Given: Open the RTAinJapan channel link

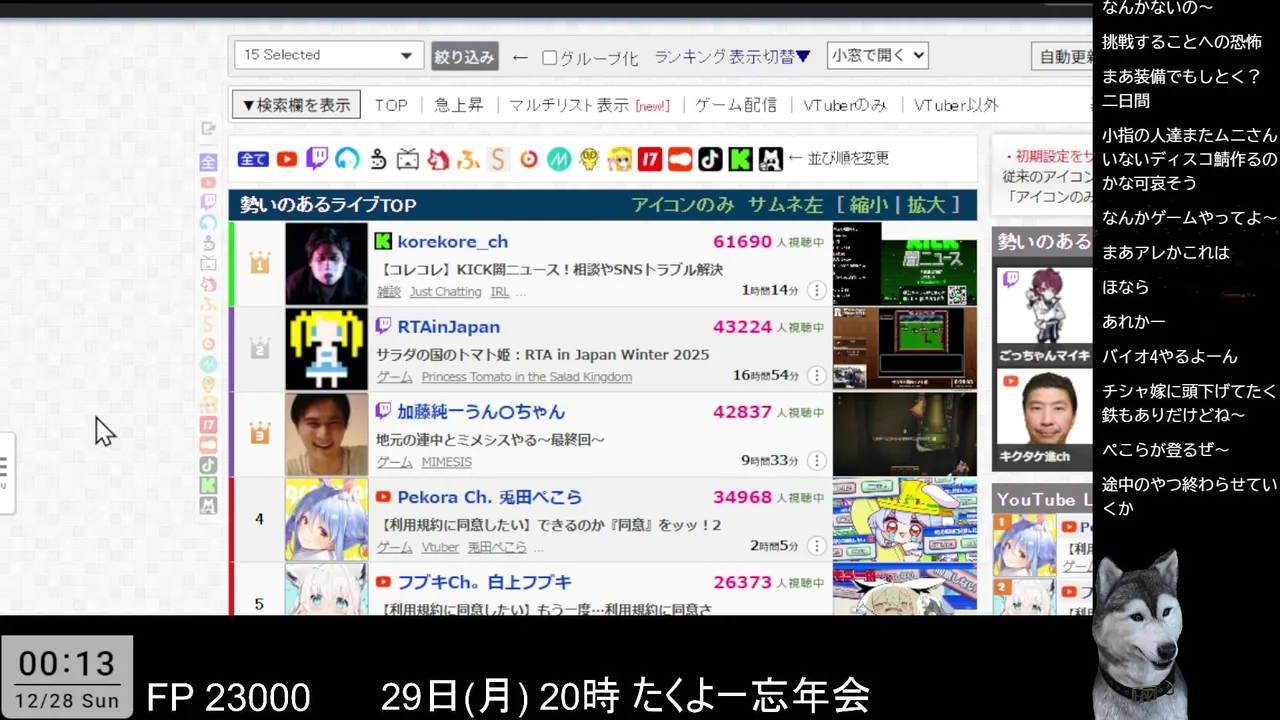Looking at the screenshot, I should (448, 327).
